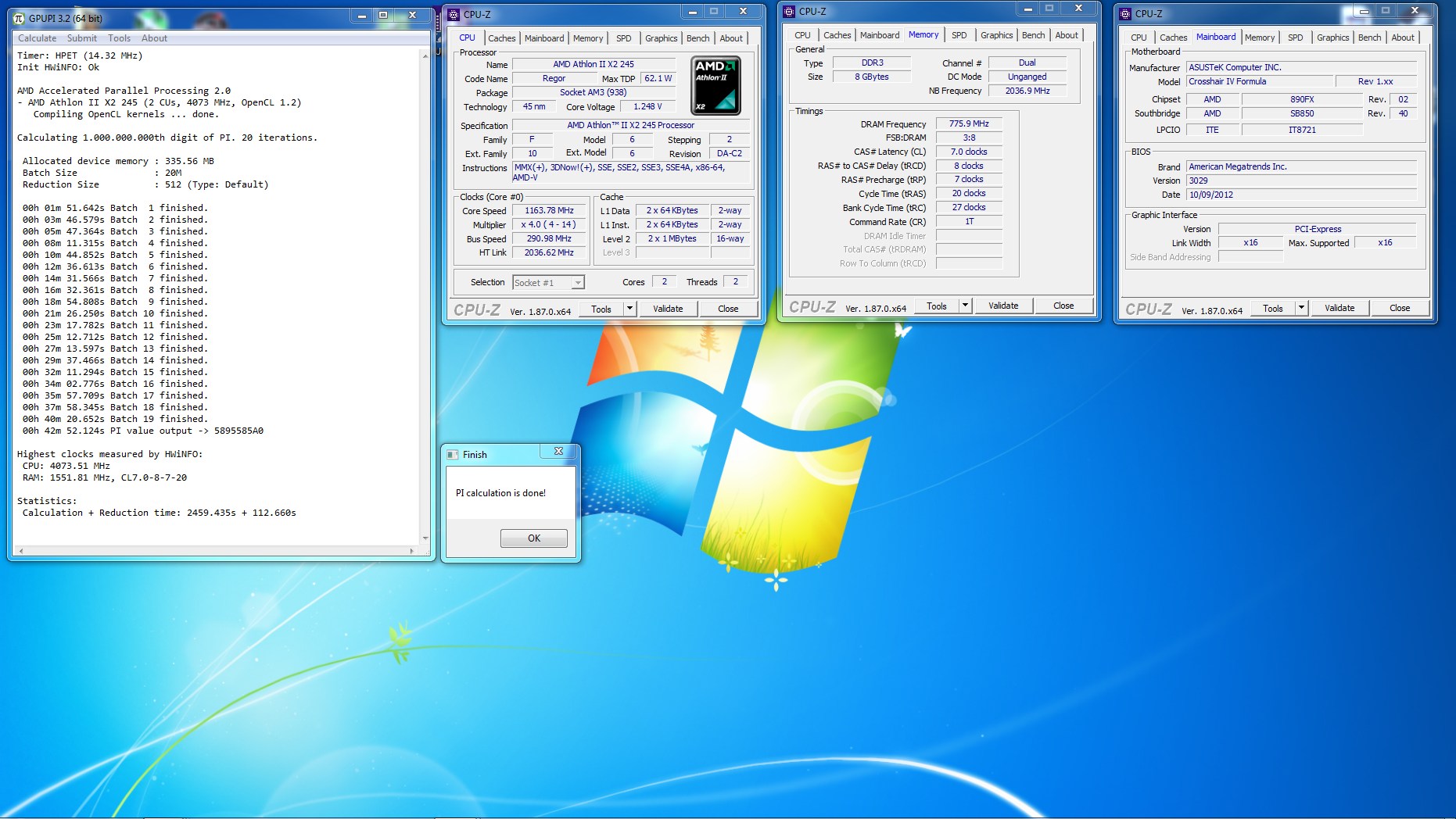
Task: Confirm the PI calculation dialog with OK
Action: coord(534,538)
